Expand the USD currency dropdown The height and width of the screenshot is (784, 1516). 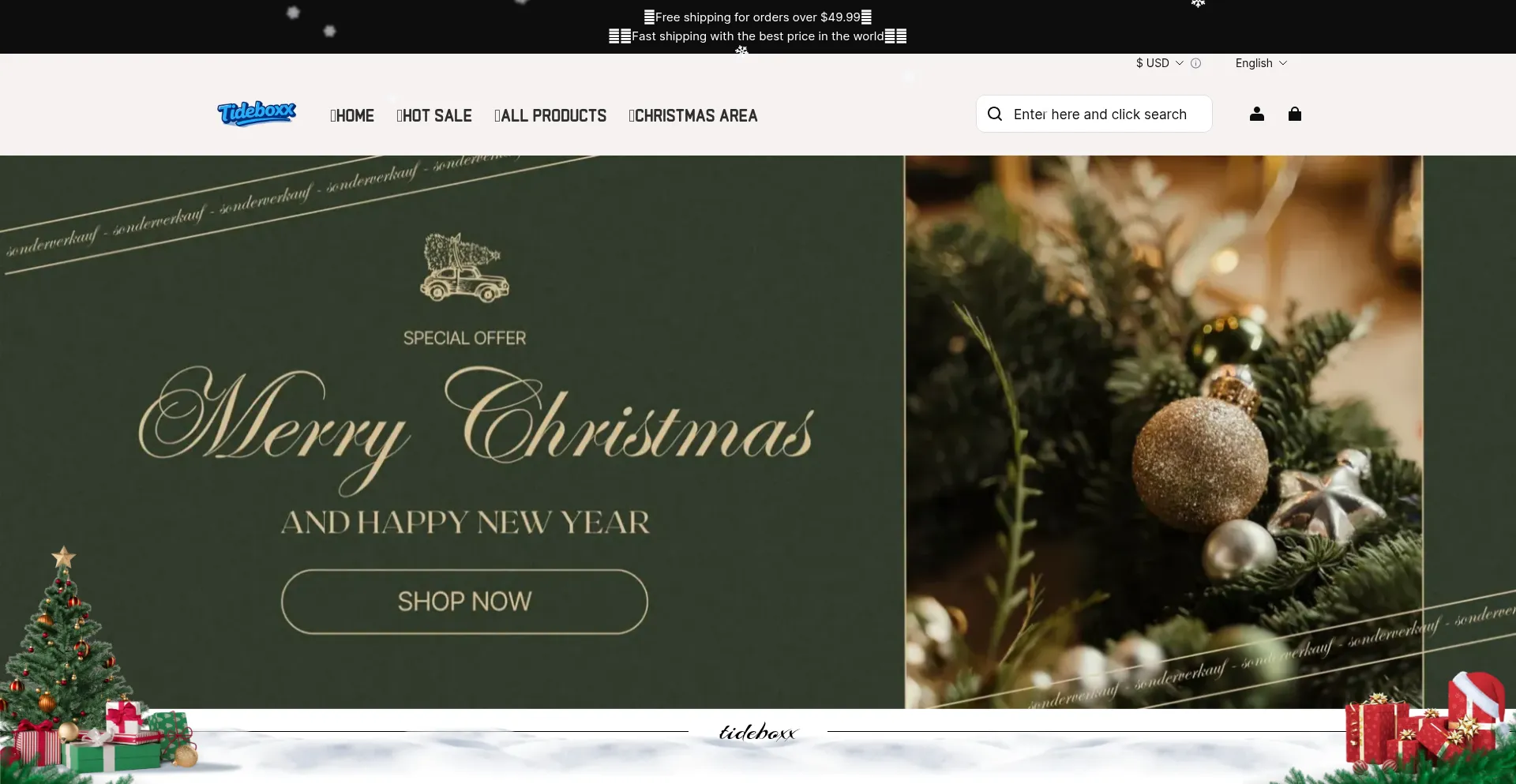1160,63
